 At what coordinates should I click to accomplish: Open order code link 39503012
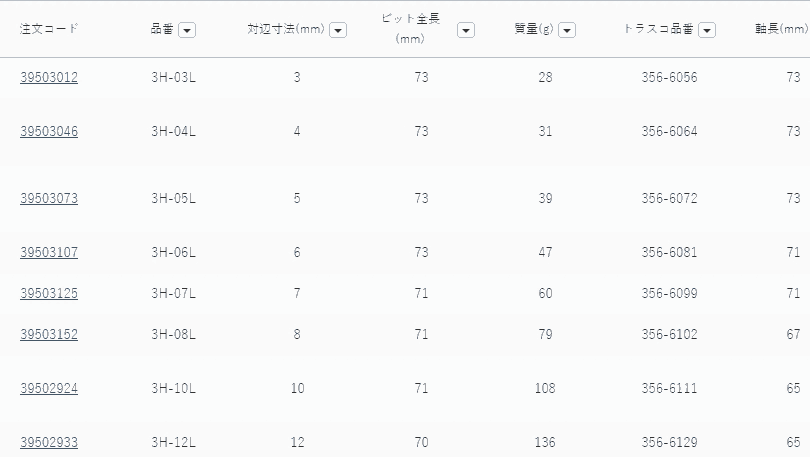pos(49,77)
